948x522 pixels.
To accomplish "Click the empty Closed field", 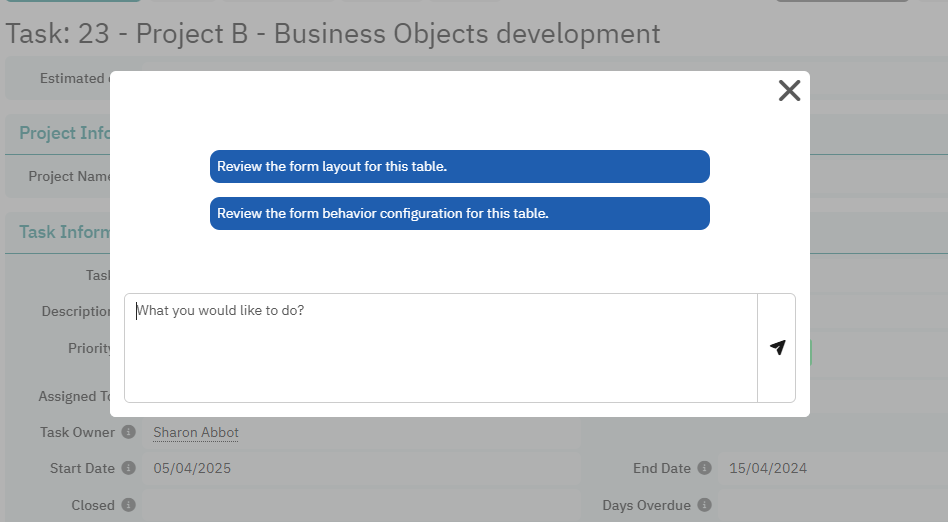I will click(360, 505).
